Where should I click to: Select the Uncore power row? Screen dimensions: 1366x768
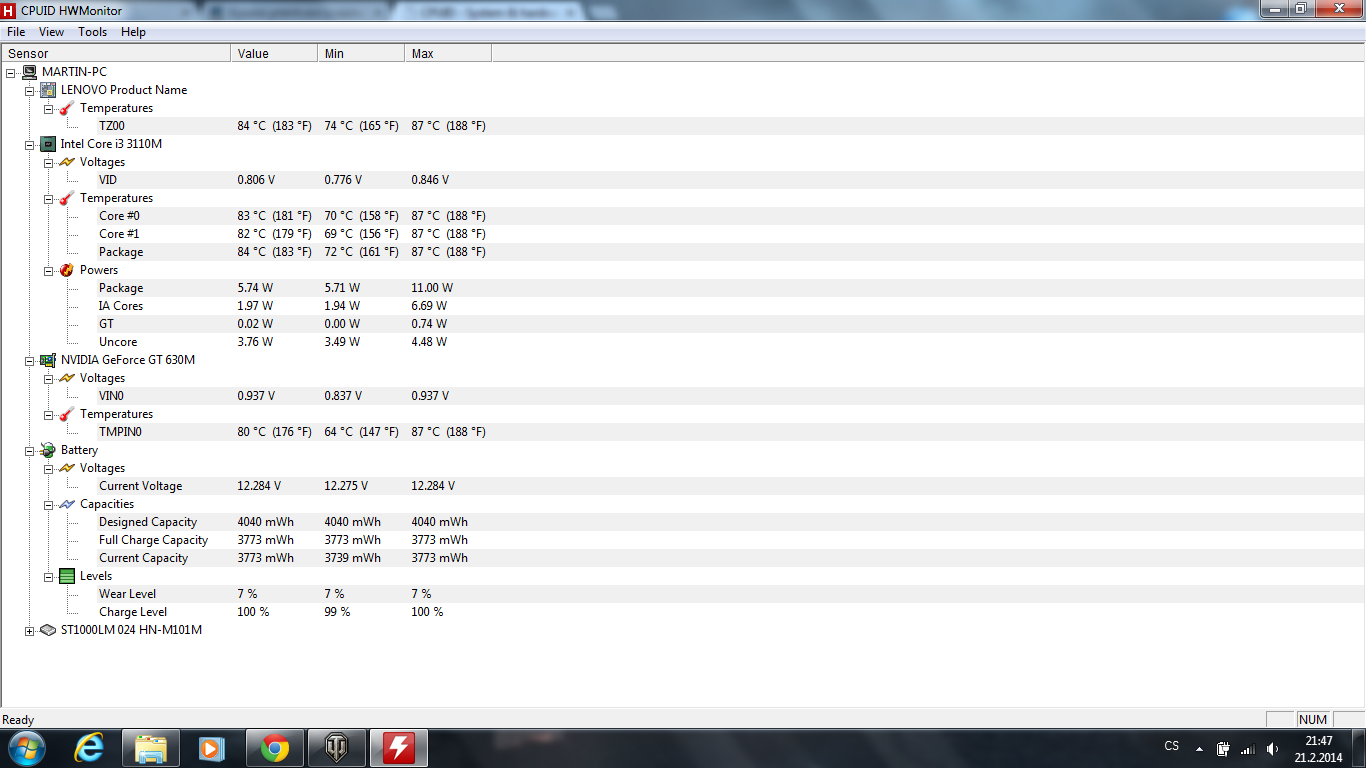[x=683, y=342]
